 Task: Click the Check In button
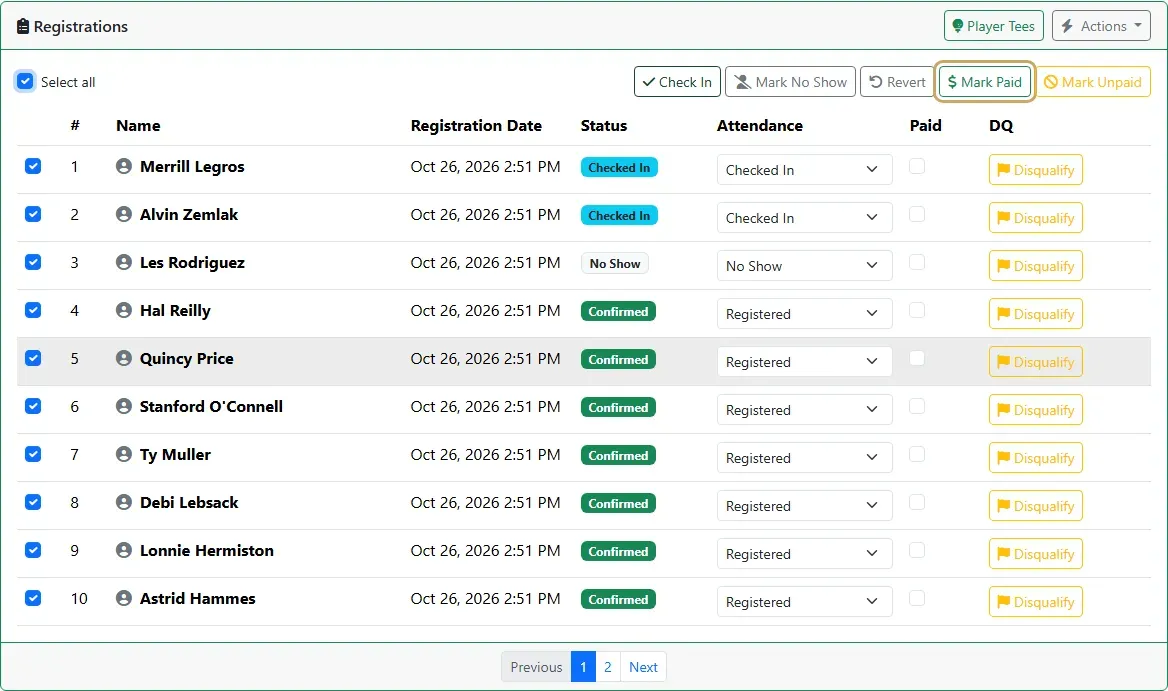click(677, 82)
